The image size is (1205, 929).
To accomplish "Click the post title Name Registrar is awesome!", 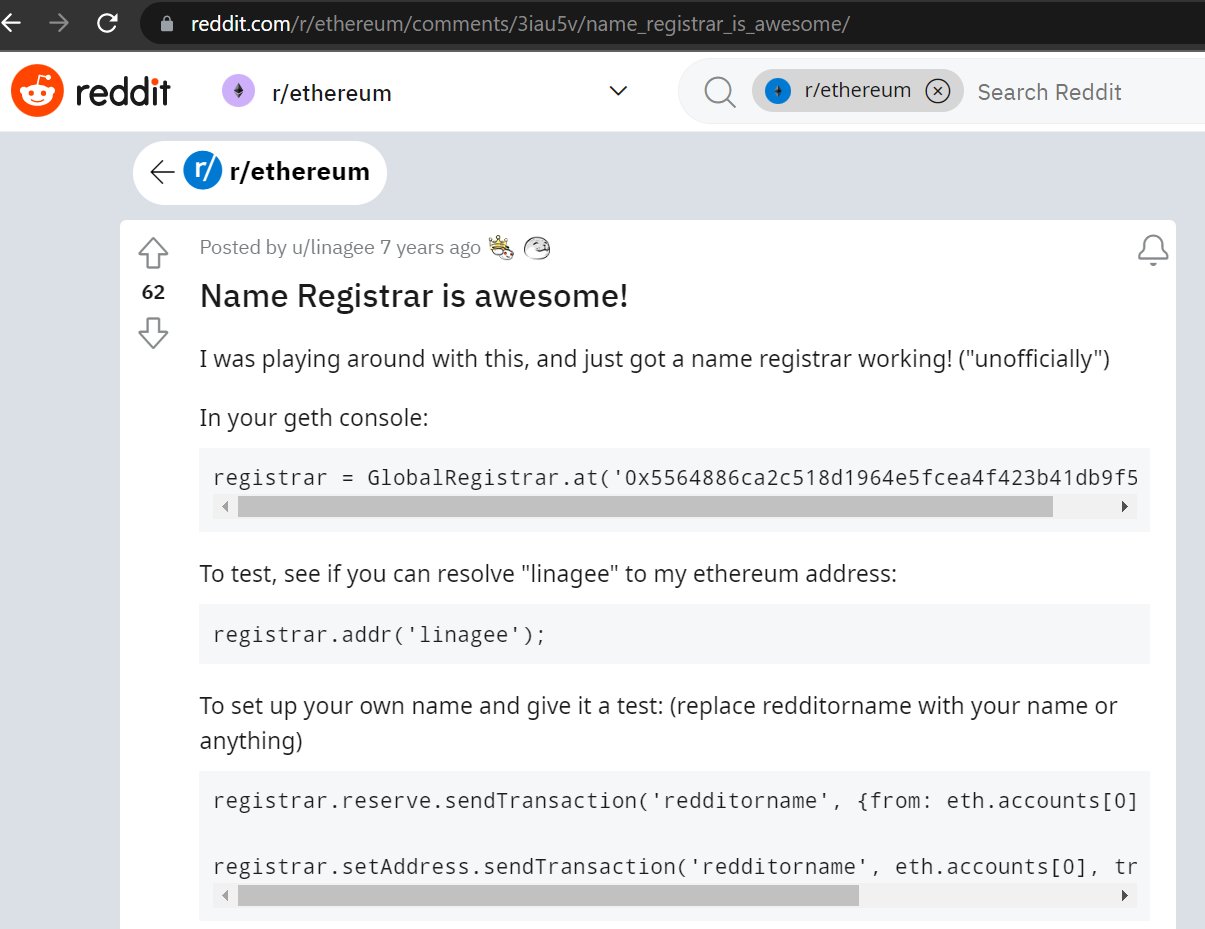I will (414, 296).
